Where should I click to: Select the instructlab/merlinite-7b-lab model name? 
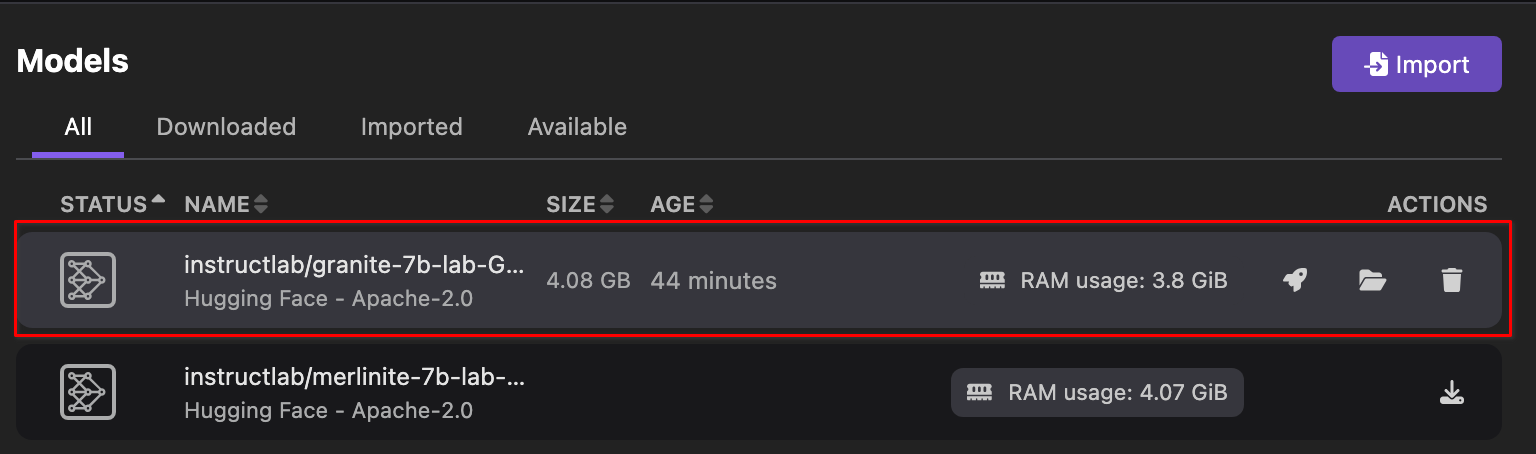354,377
